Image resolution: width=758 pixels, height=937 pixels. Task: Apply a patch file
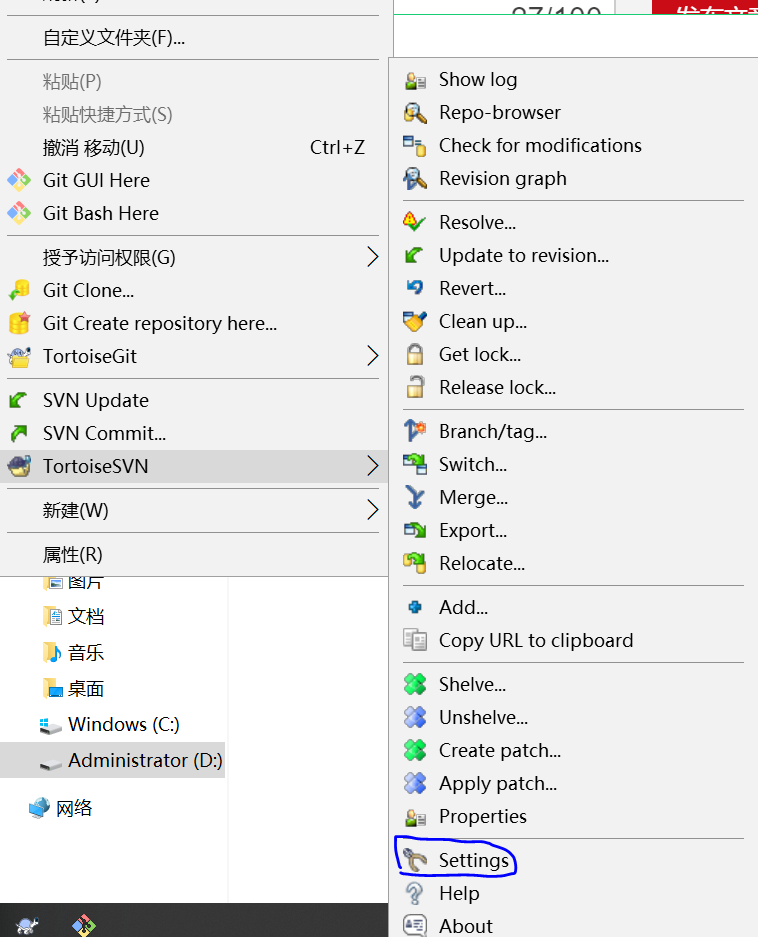coord(498,783)
